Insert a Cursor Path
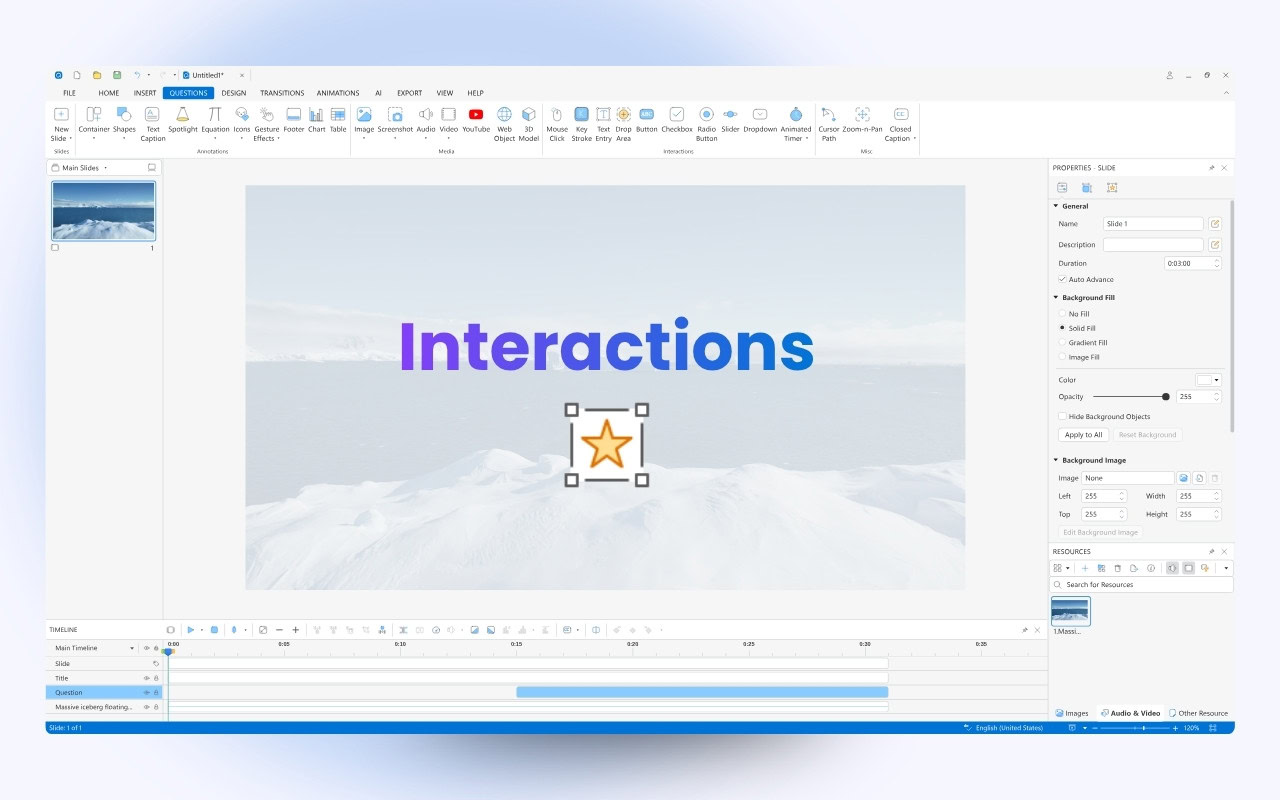Image resolution: width=1280 pixels, height=800 pixels. click(829, 124)
